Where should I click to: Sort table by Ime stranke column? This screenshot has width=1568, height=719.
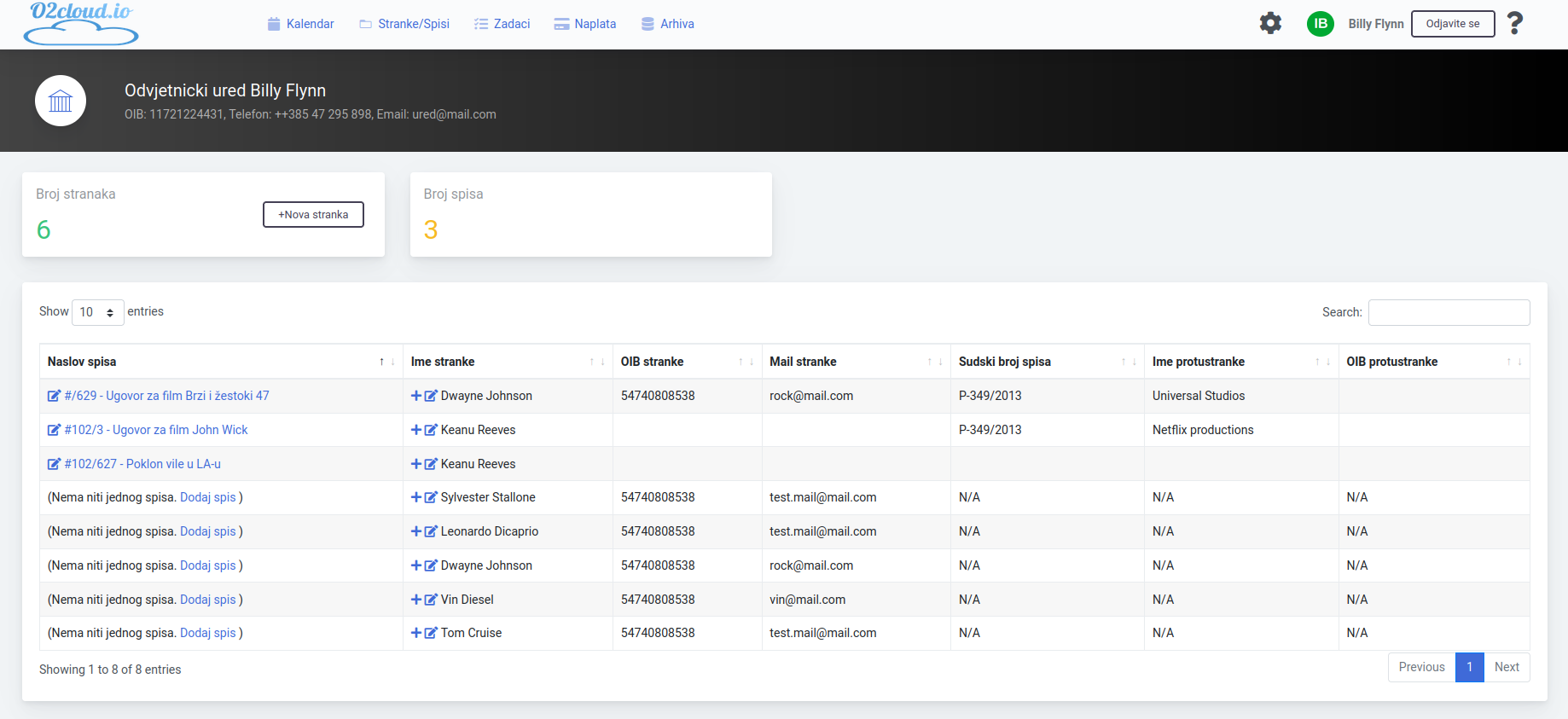click(507, 362)
